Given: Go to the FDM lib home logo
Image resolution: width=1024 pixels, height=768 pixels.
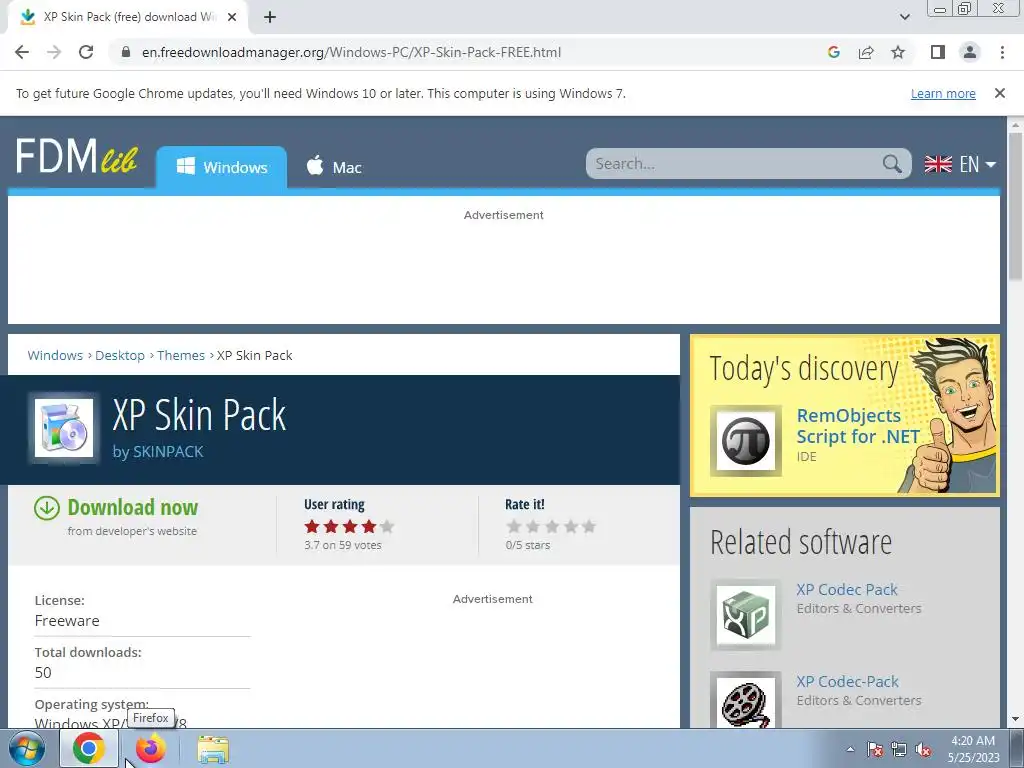Looking at the screenshot, I should pos(76,156).
